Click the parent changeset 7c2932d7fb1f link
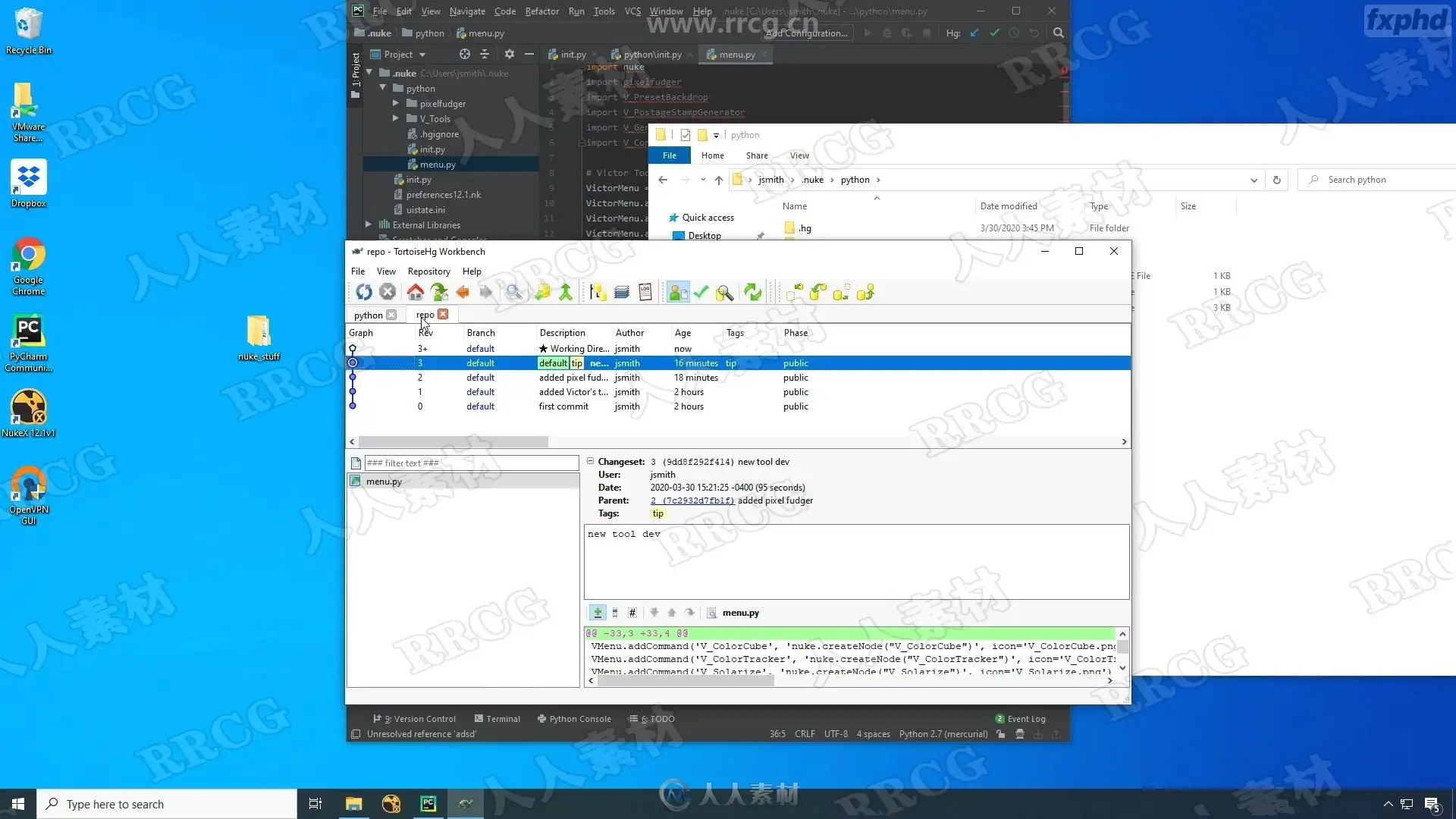Screen dimensions: 1456x819 [x=692, y=500]
